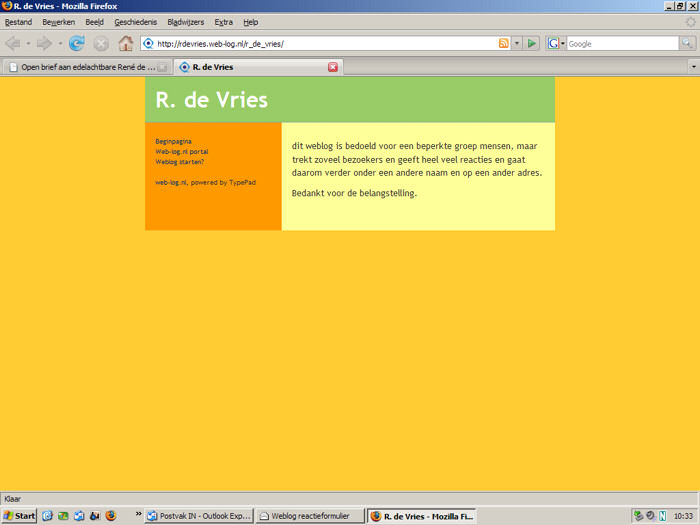This screenshot has height=525, width=700.
Task: Reload the current page
Action: pyautogui.click(x=76, y=43)
